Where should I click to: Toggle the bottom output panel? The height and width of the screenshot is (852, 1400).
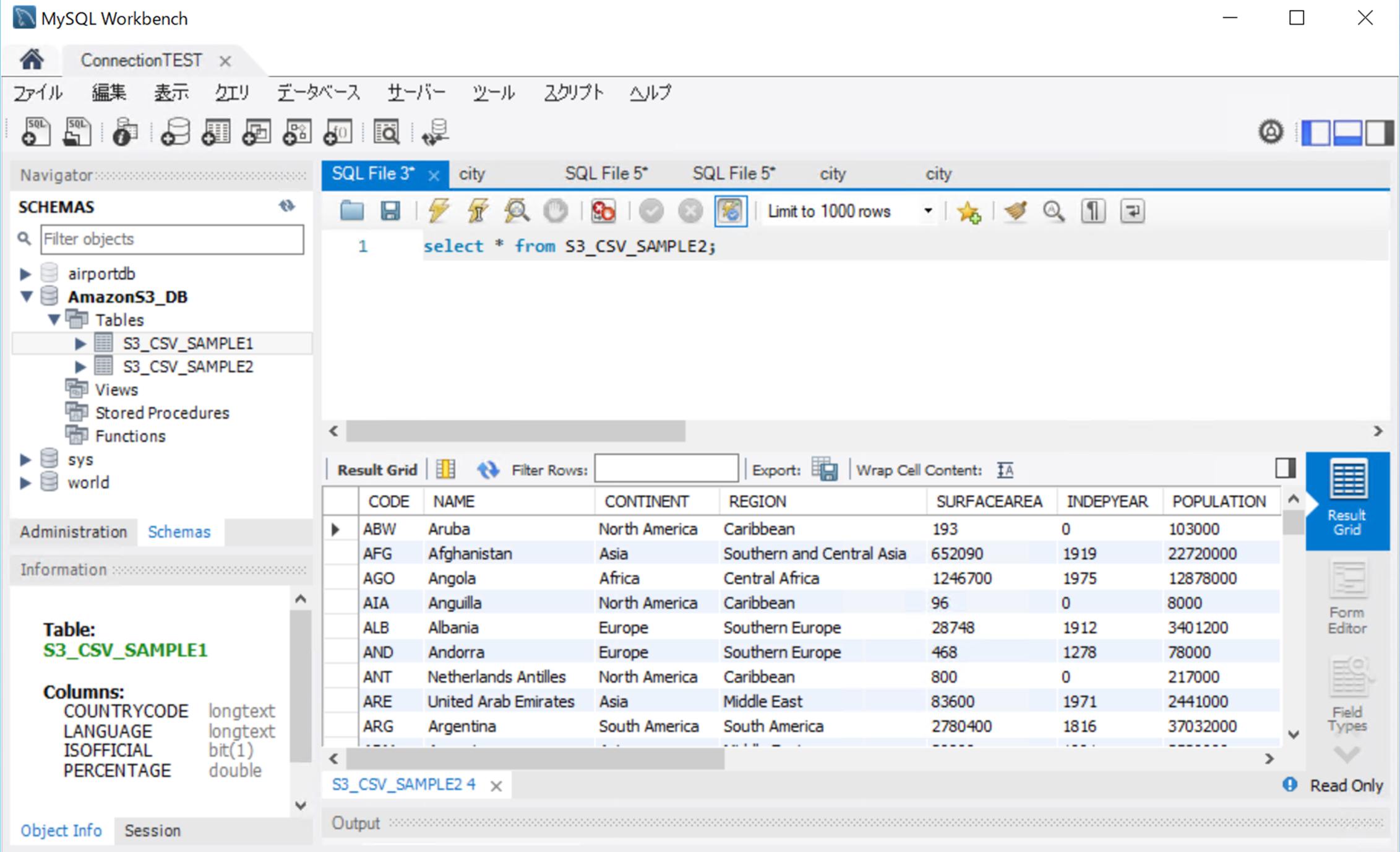pos(1347,132)
